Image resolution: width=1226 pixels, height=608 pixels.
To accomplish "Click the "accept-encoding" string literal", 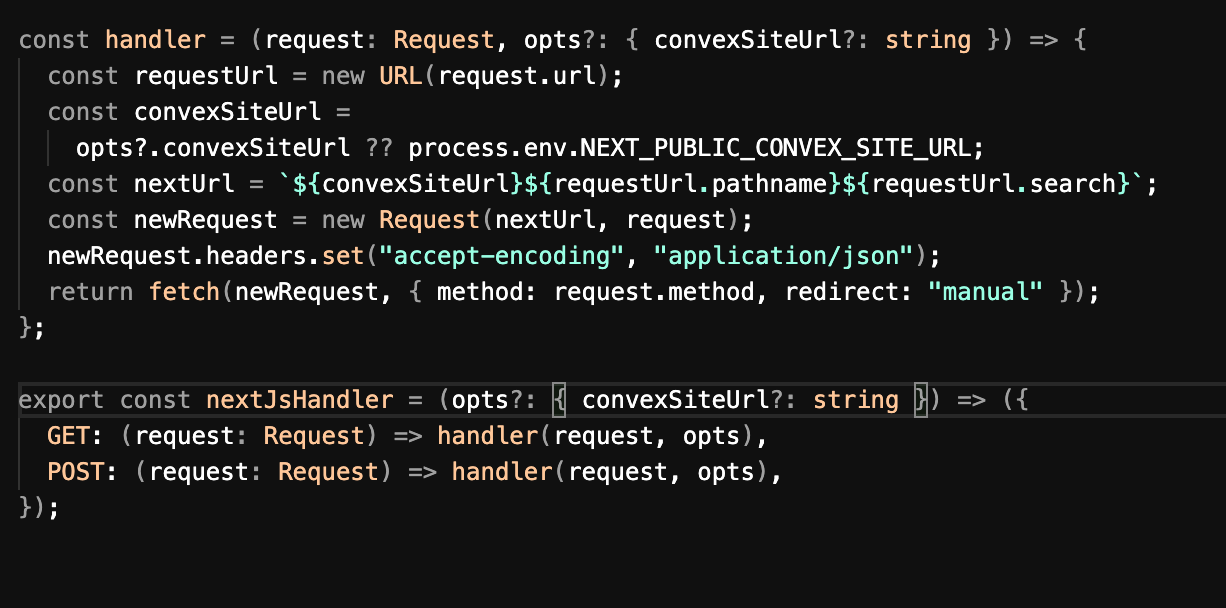I will [x=502, y=256].
